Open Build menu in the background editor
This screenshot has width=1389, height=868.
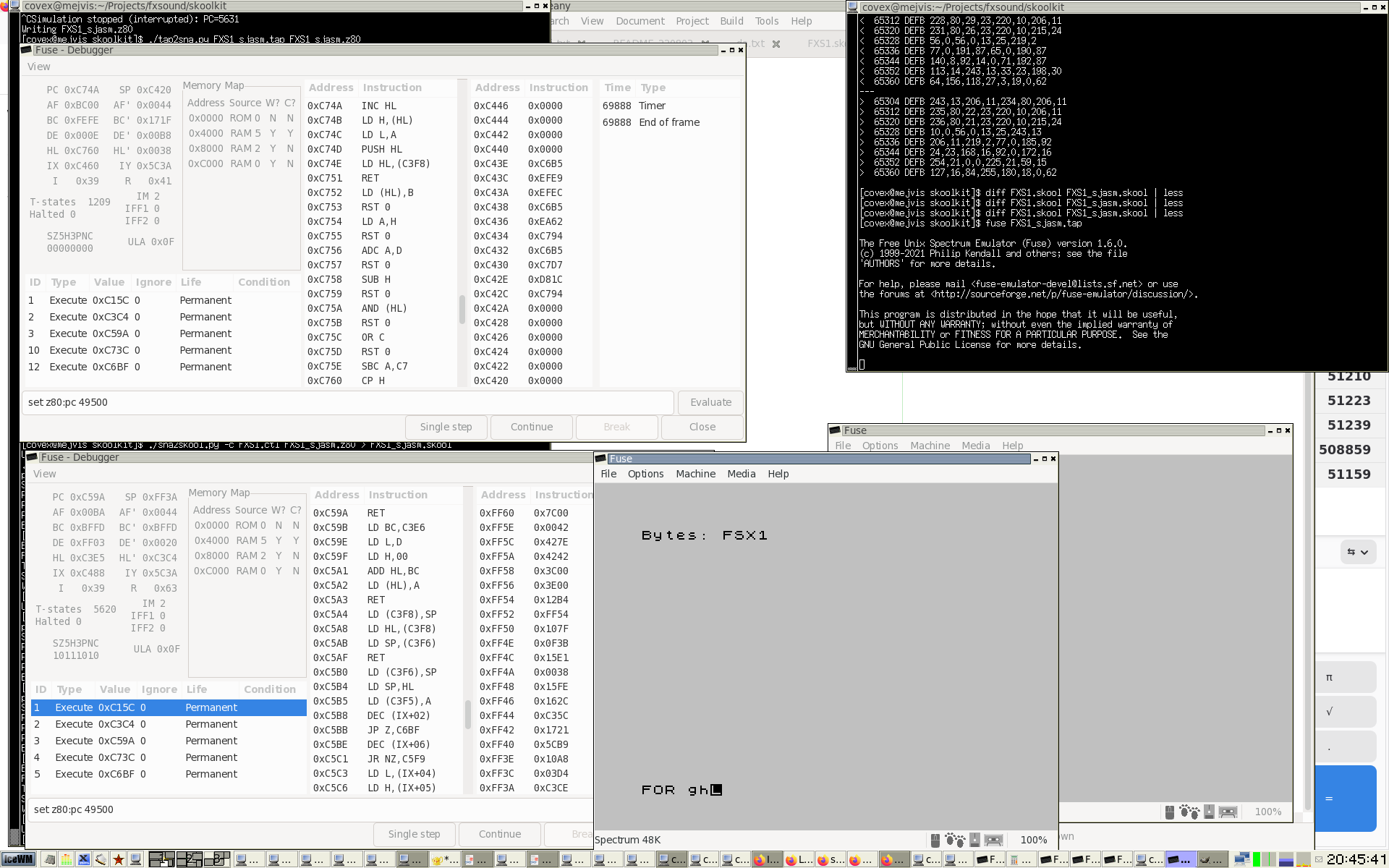click(x=731, y=21)
